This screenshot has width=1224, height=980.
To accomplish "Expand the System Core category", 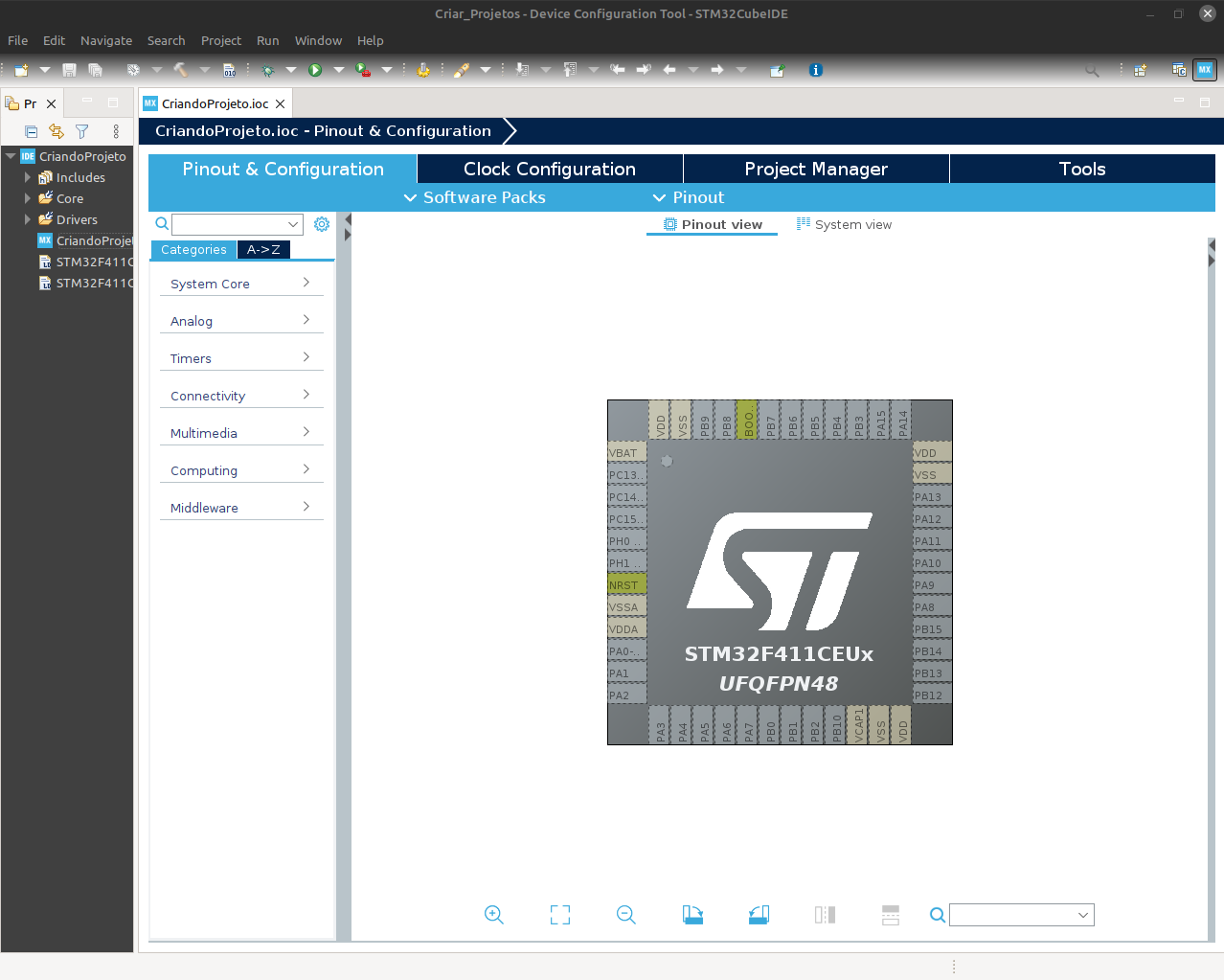I will tap(241, 284).
